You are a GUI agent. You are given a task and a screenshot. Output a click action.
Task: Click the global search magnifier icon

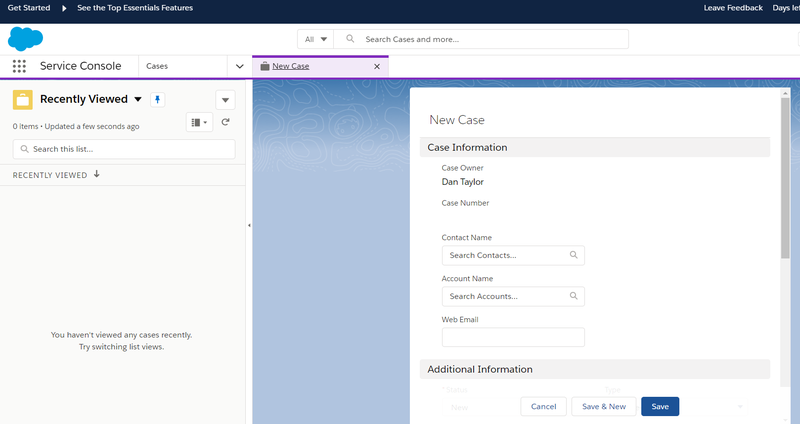point(350,39)
